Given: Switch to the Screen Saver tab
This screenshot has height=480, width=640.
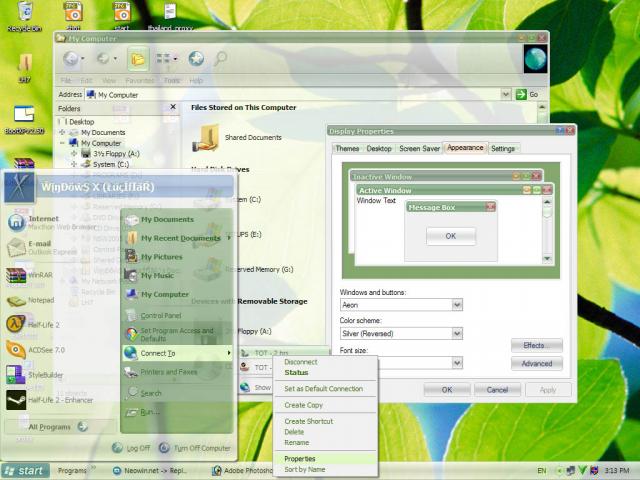Looking at the screenshot, I should (x=419, y=149).
